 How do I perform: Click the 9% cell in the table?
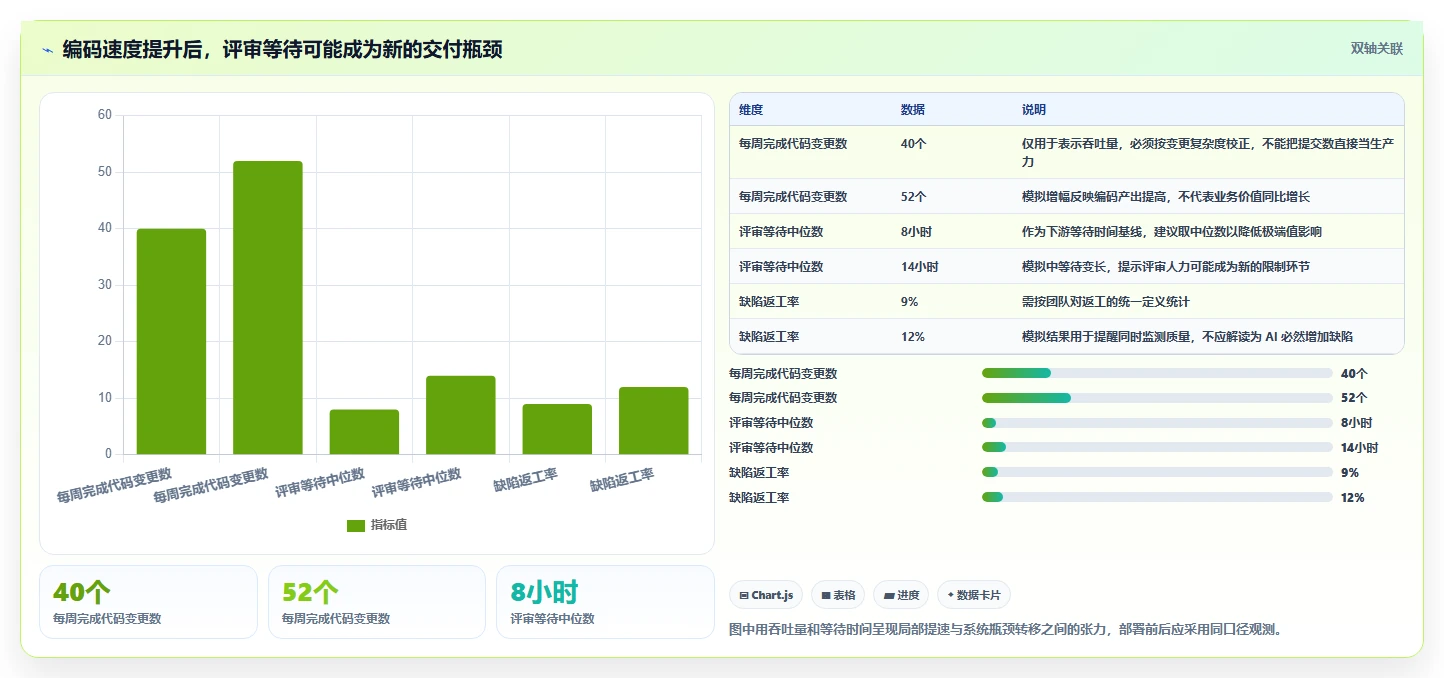pyautogui.click(x=910, y=302)
